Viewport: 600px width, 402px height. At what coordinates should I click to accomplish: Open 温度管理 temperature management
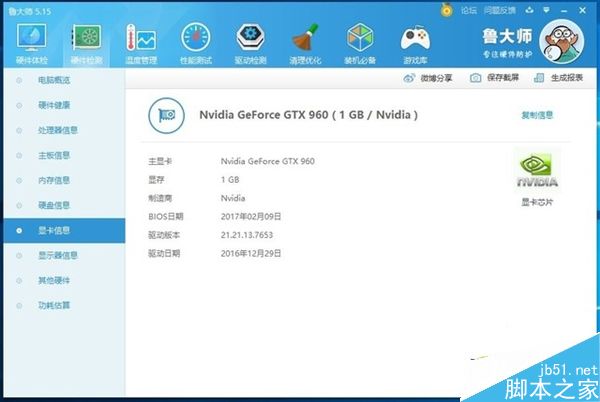tap(141, 44)
